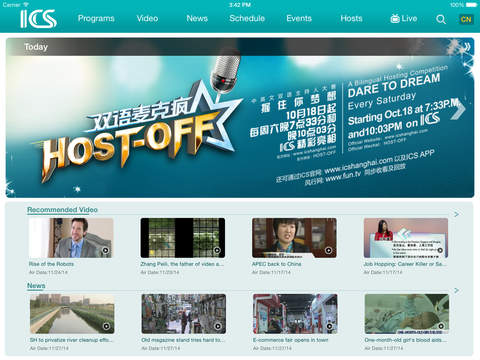Play the Zhang Peili video thumbnail
The image size is (480, 360).
pos(183,238)
